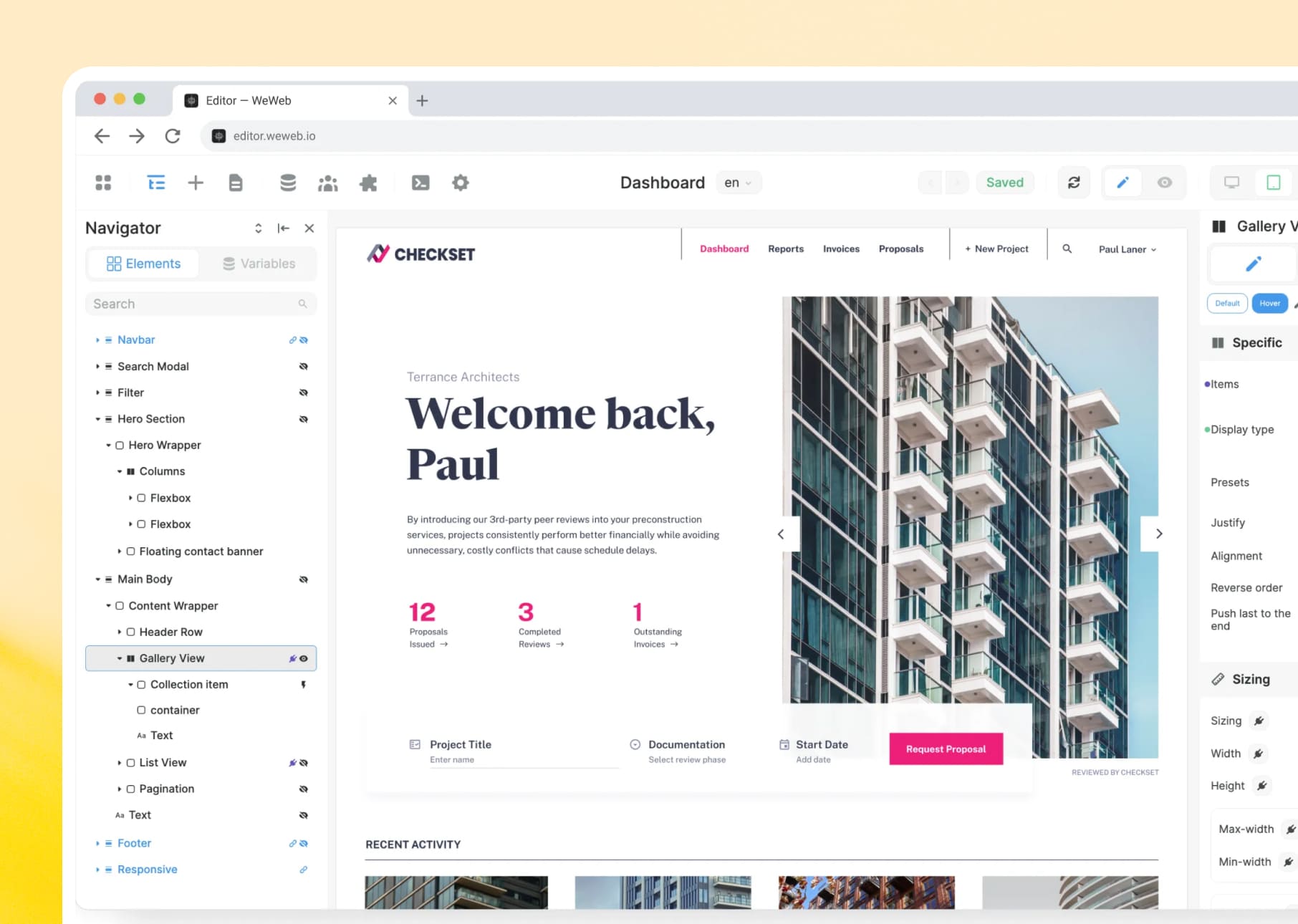Switch to edit mode pencil icon

point(1122,183)
